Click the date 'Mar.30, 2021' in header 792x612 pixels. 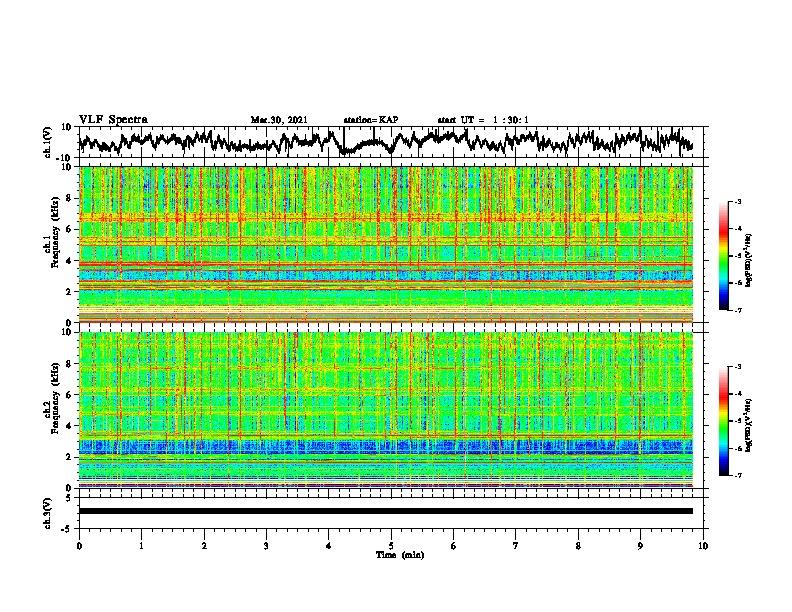click(279, 120)
